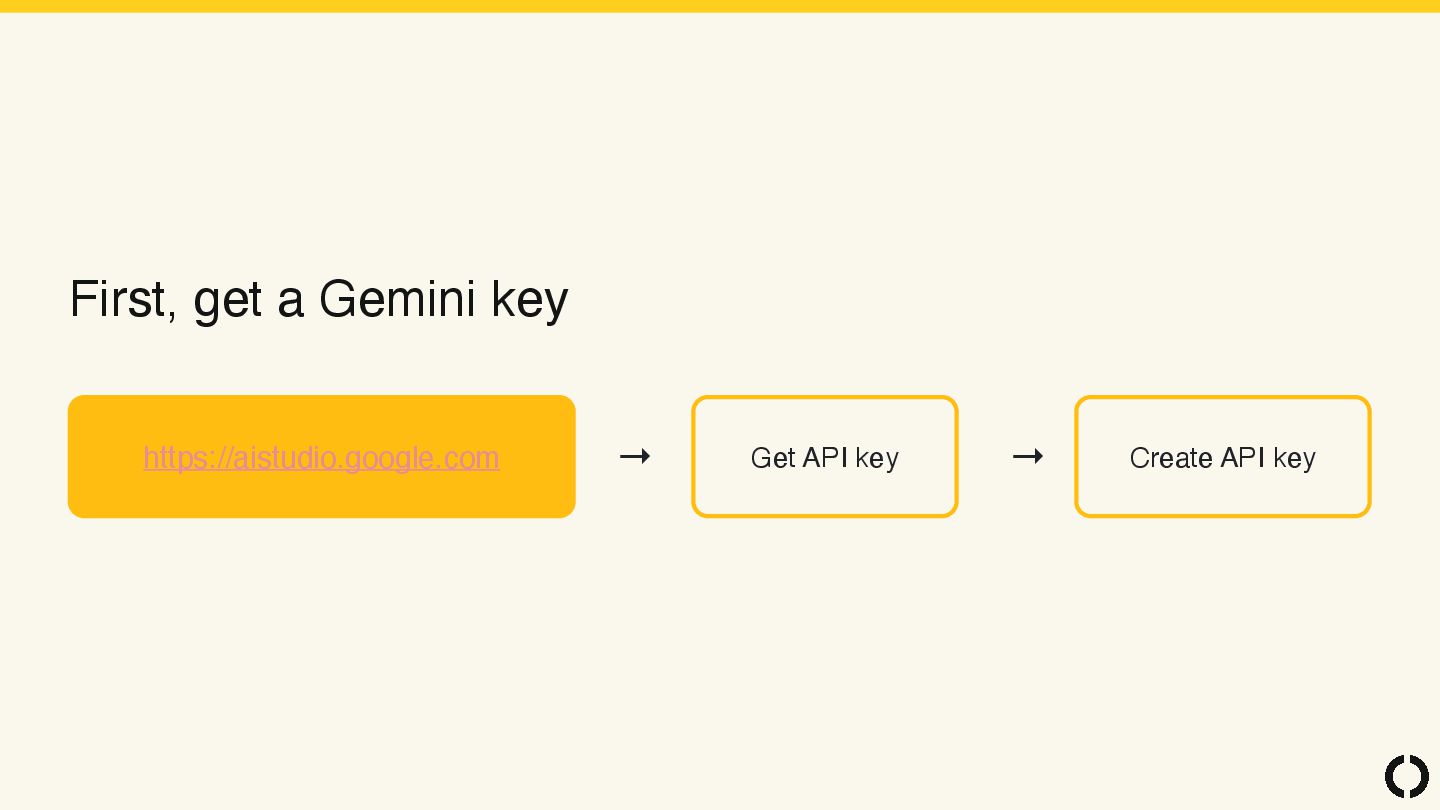Click the yellow banner strip at the top

click(720, 6)
